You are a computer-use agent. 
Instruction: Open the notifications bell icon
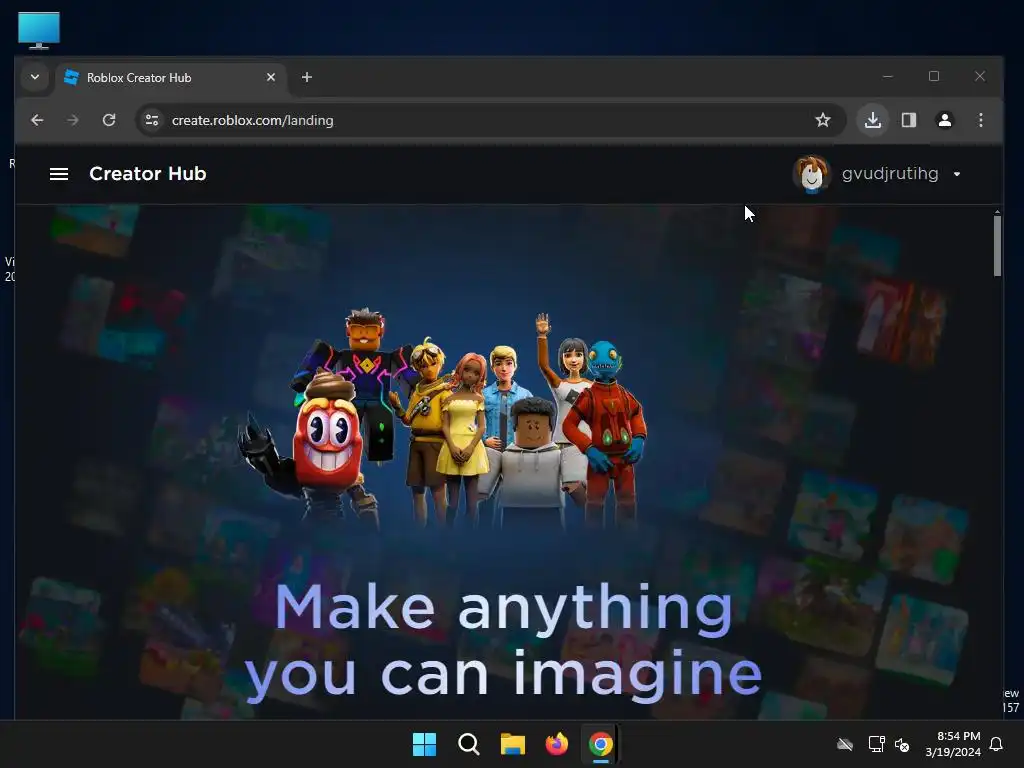click(996, 744)
